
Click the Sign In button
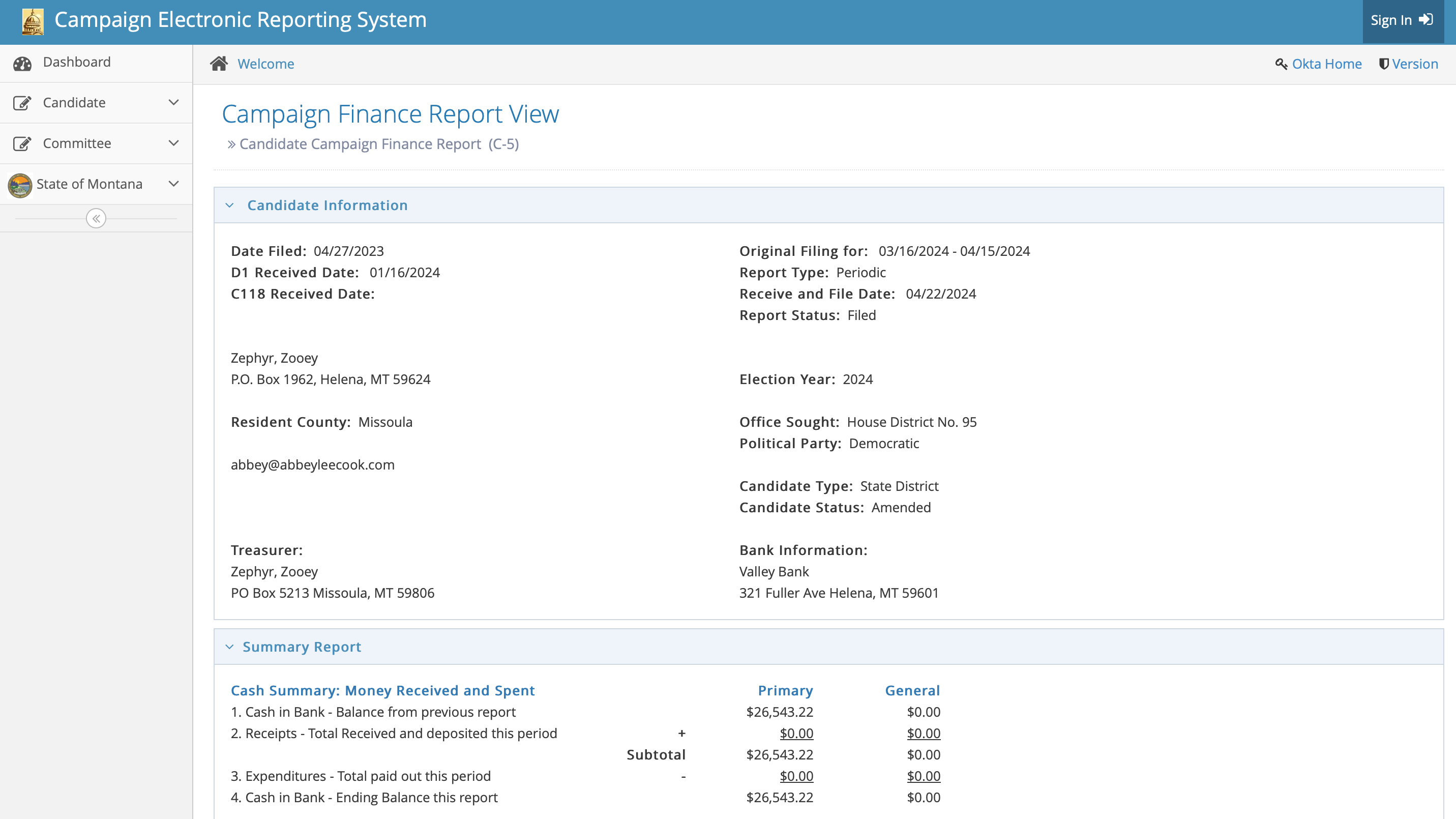(1402, 20)
